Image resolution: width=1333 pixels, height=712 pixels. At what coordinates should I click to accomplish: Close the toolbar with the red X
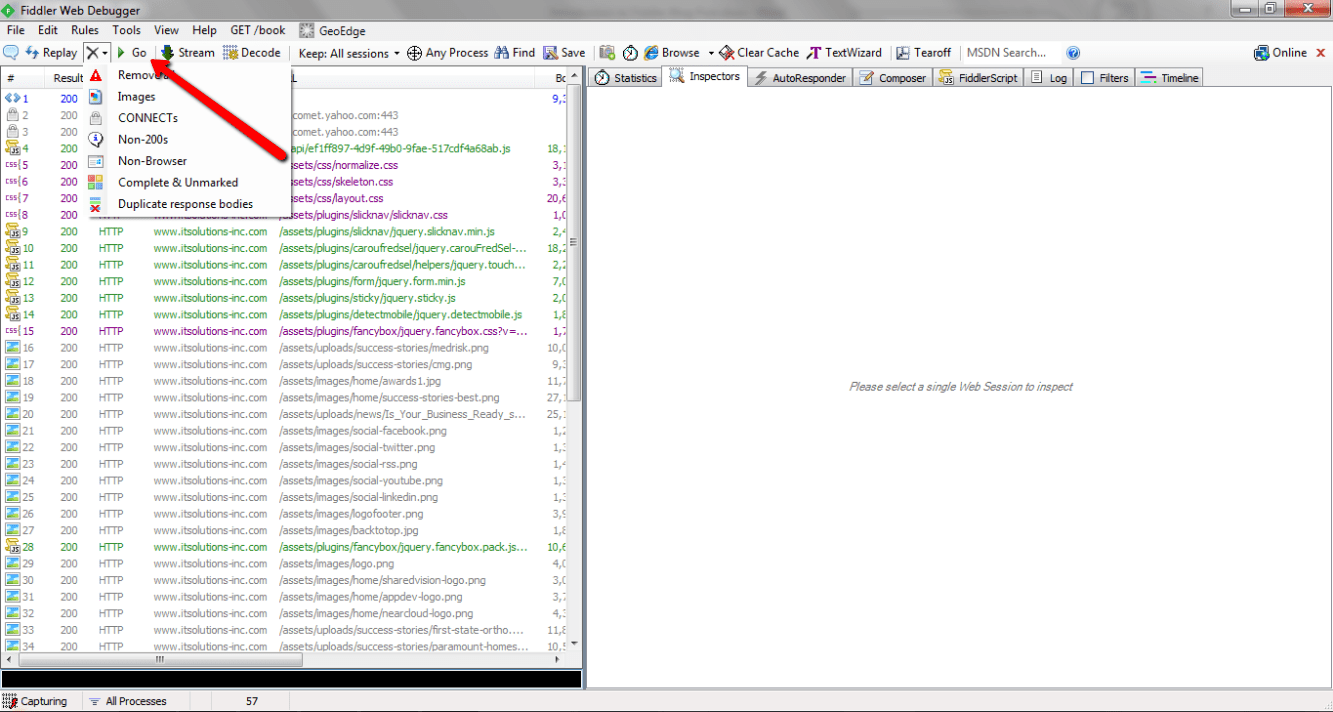click(1319, 53)
